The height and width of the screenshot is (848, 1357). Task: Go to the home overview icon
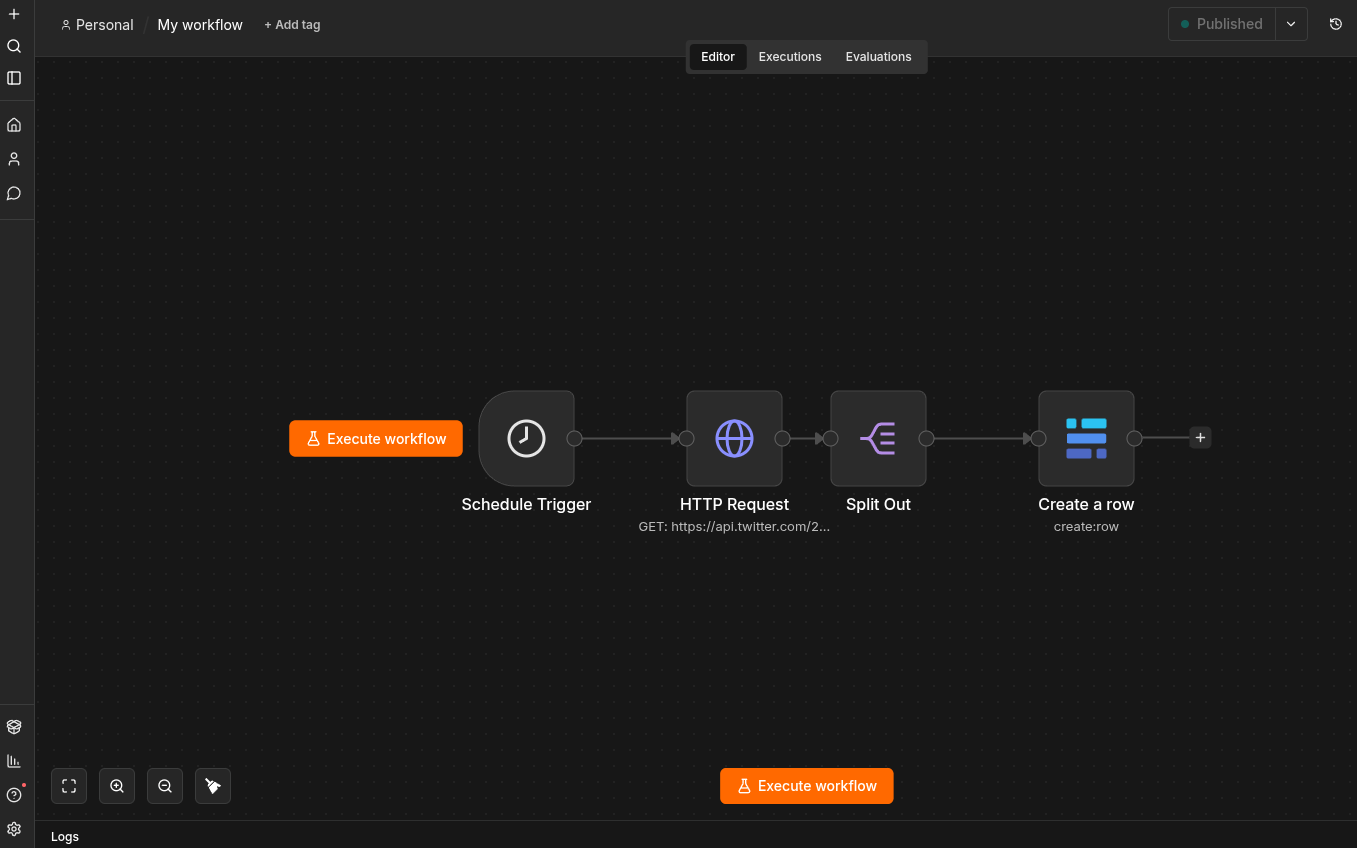14,125
